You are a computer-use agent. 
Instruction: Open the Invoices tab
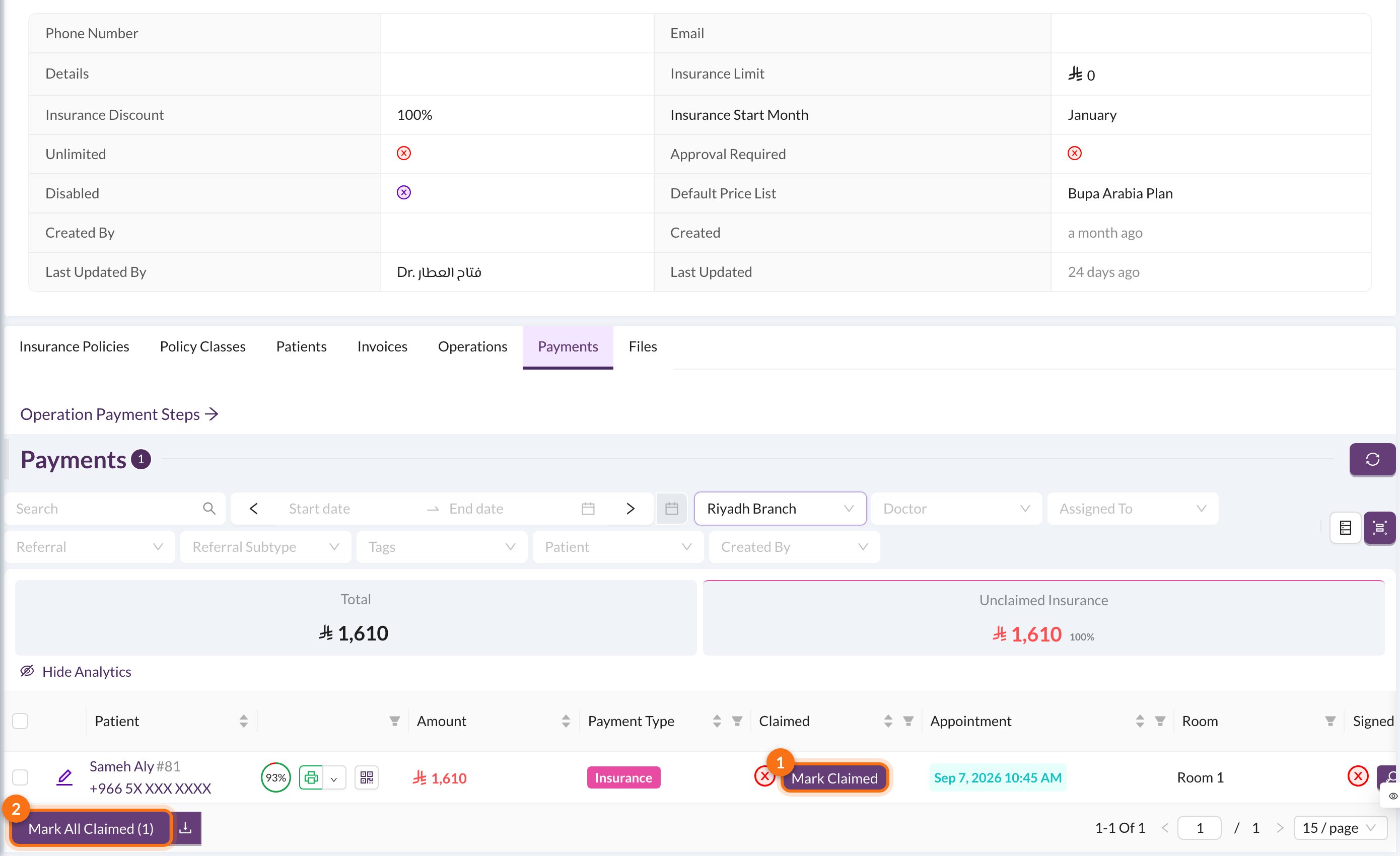382,346
